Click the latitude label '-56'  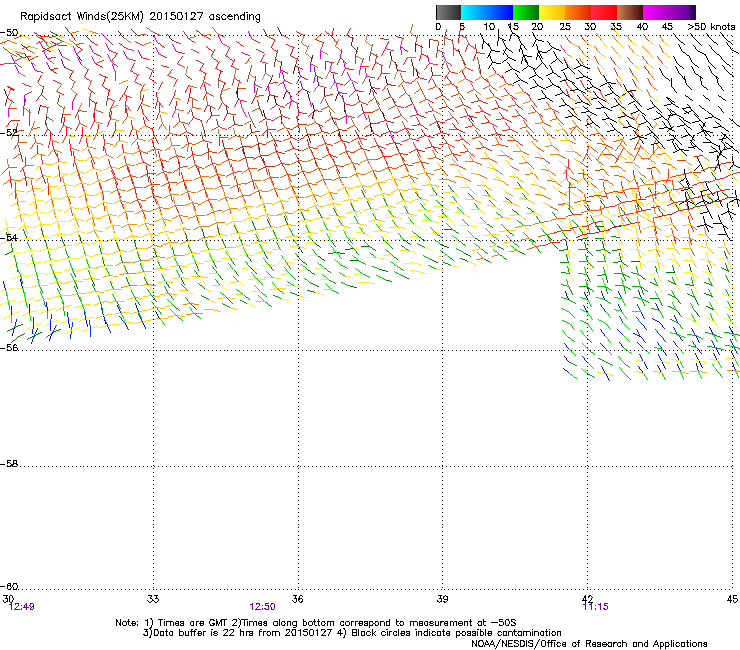9,347
